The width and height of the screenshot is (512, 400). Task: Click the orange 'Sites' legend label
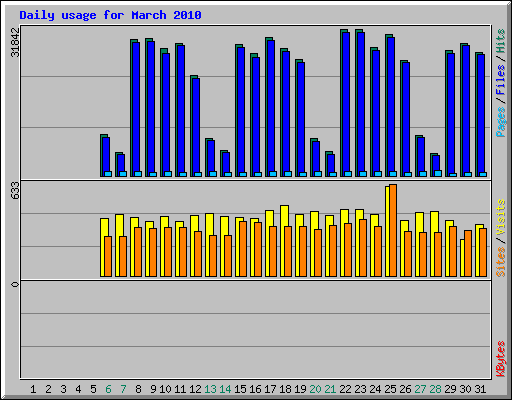pyautogui.click(x=501, y=262)
